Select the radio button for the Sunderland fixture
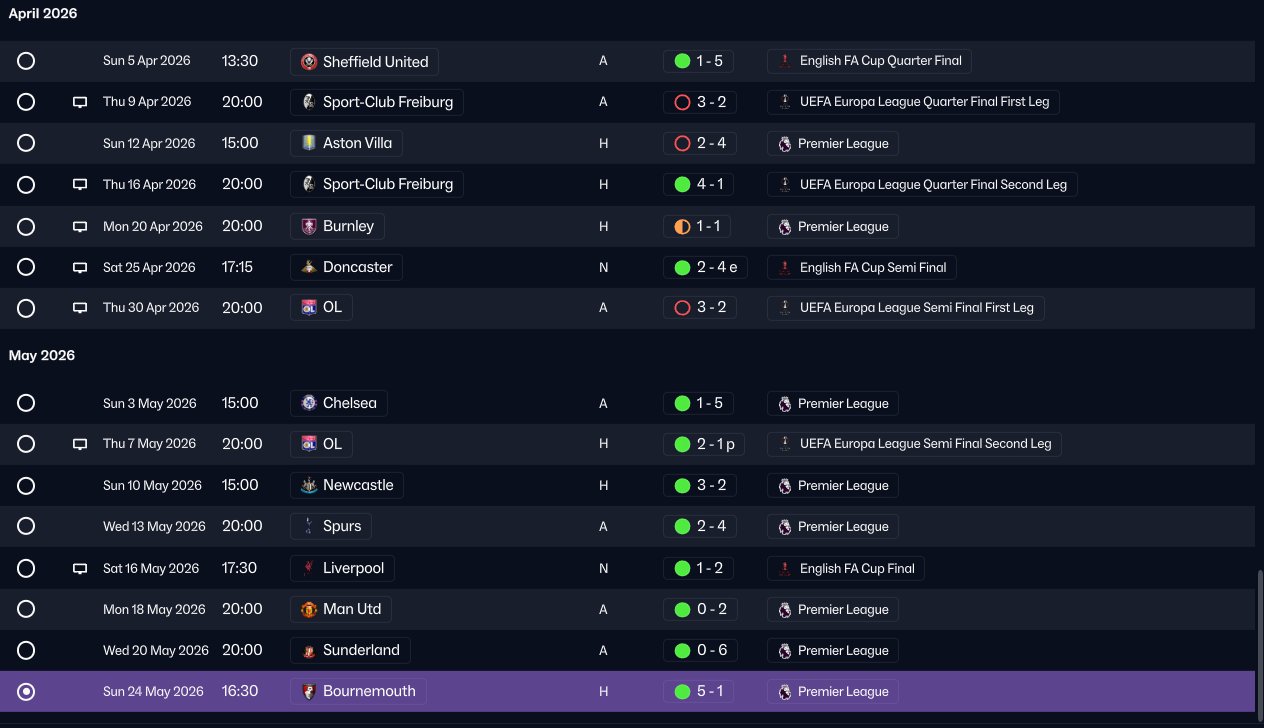Screen dimensions: 1264x728 pyautogui.click(x=26, y=650)
